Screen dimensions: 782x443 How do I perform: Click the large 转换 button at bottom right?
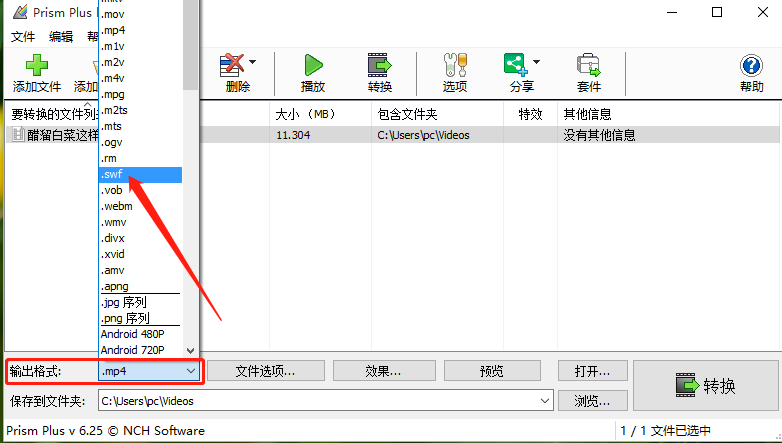(x=705, y=386)
